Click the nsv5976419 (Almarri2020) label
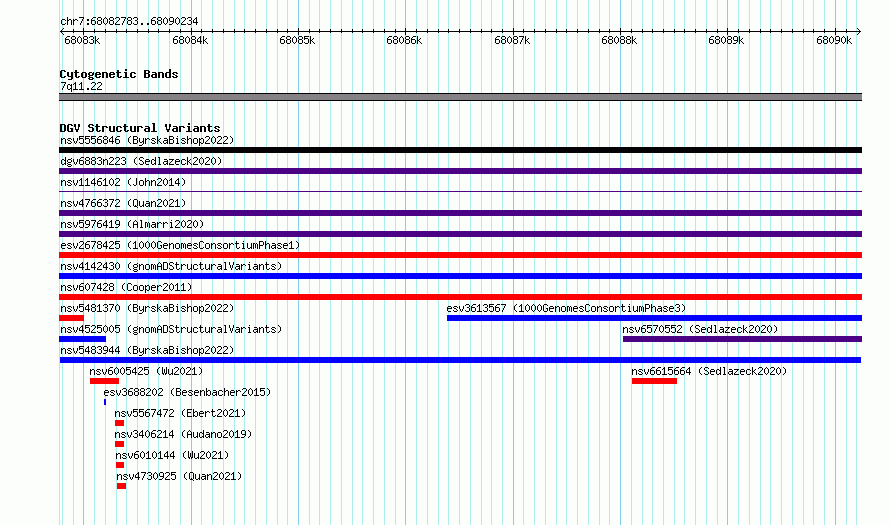This screenshot has width=890, height=525. tap(132, 224)
